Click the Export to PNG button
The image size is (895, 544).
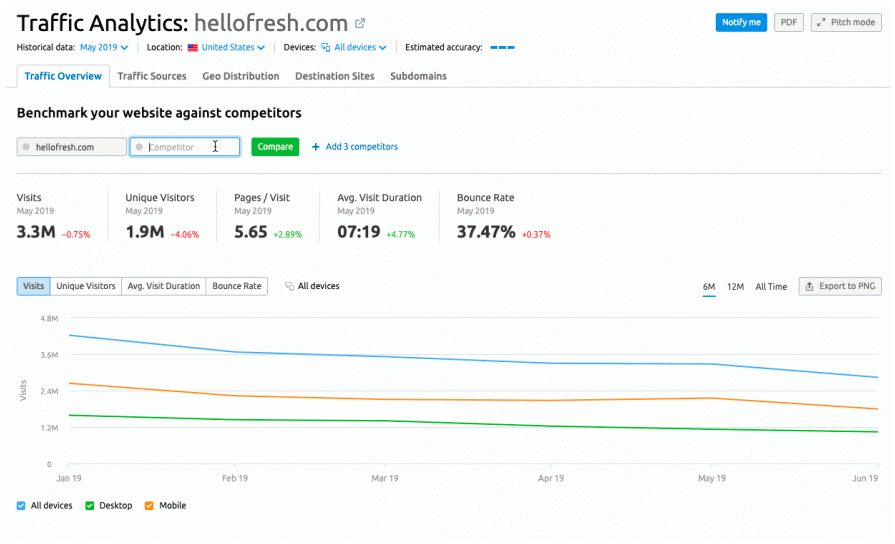click(840, 287)
